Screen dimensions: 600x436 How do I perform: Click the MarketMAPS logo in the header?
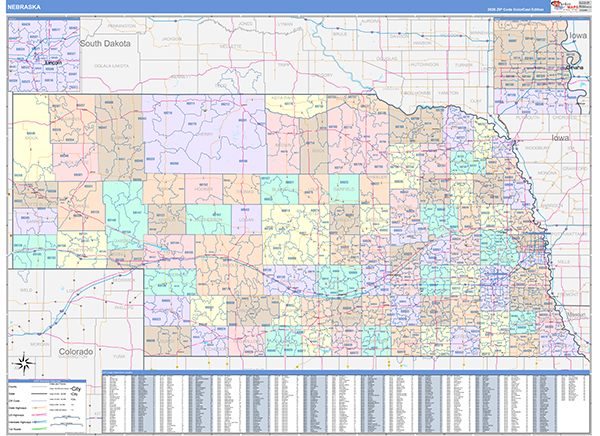pos(564,7)
